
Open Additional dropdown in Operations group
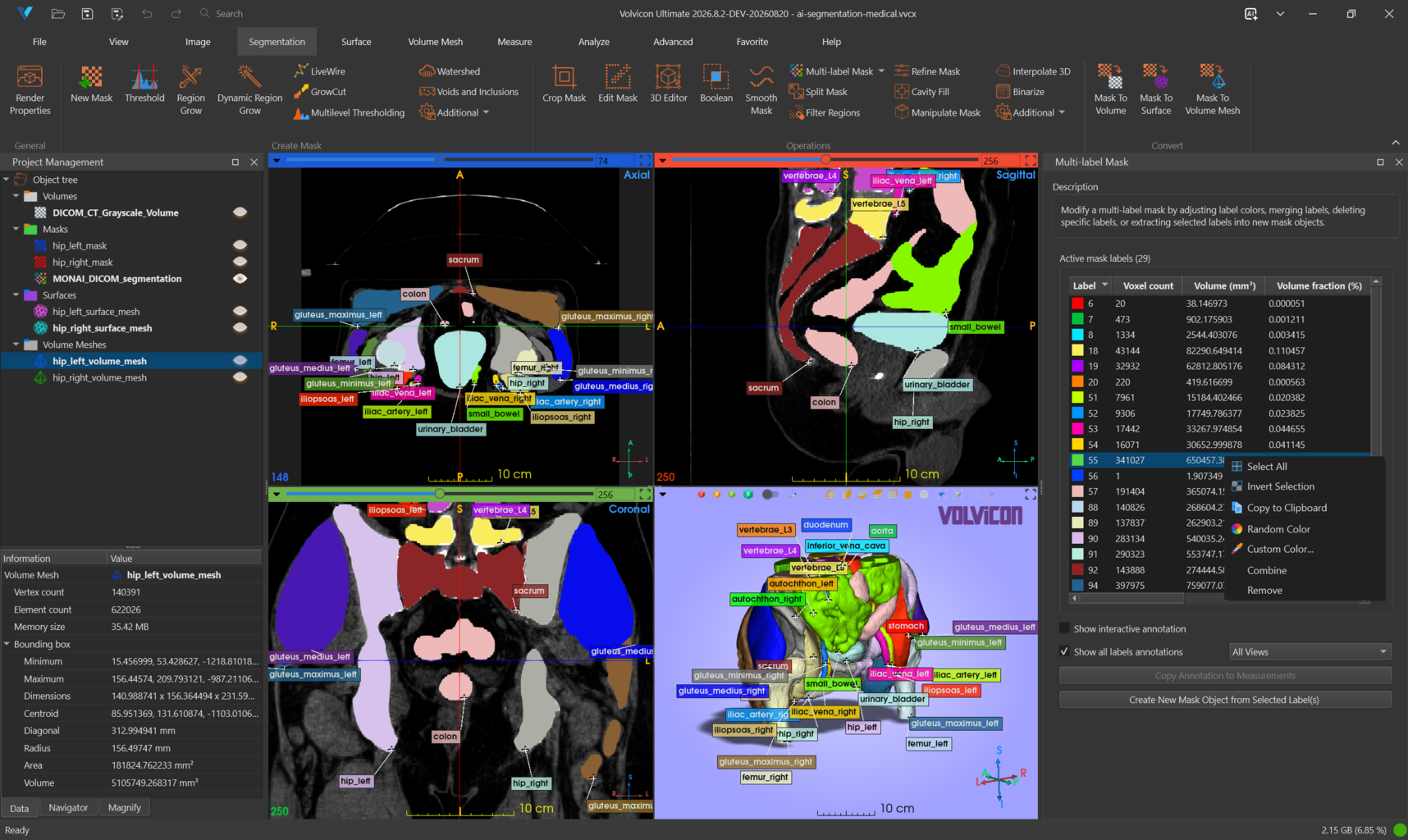click(1031, 112)
